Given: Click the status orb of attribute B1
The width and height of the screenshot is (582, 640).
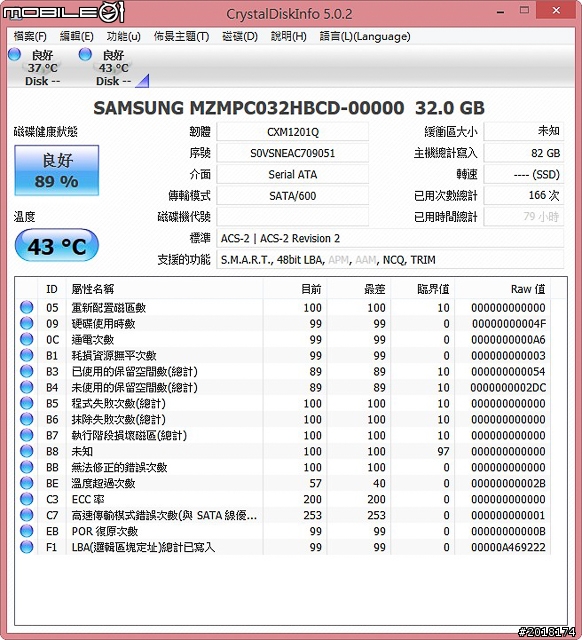Looking at the screenshot, I should pos(27,355).
